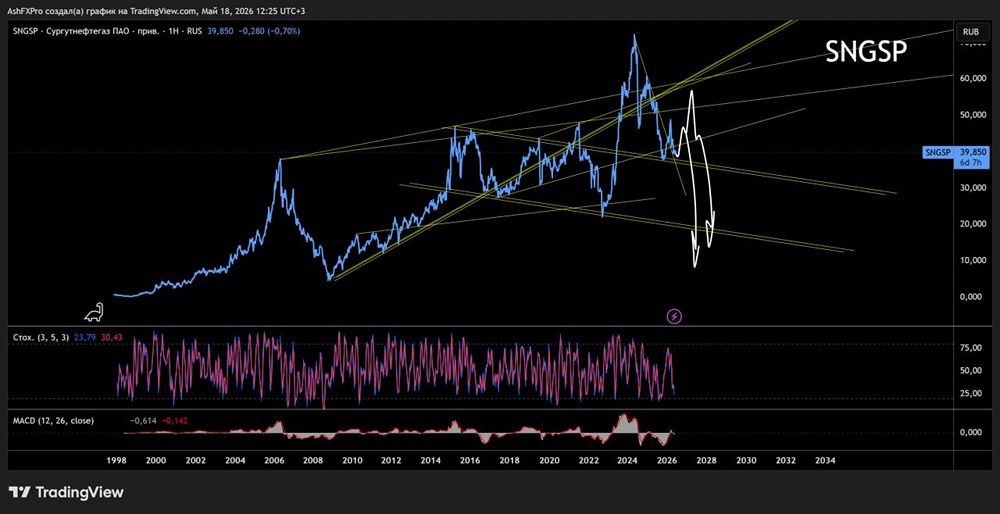Click the last price 39,850 in header
1000x514 pixels.
click(219, 31)
